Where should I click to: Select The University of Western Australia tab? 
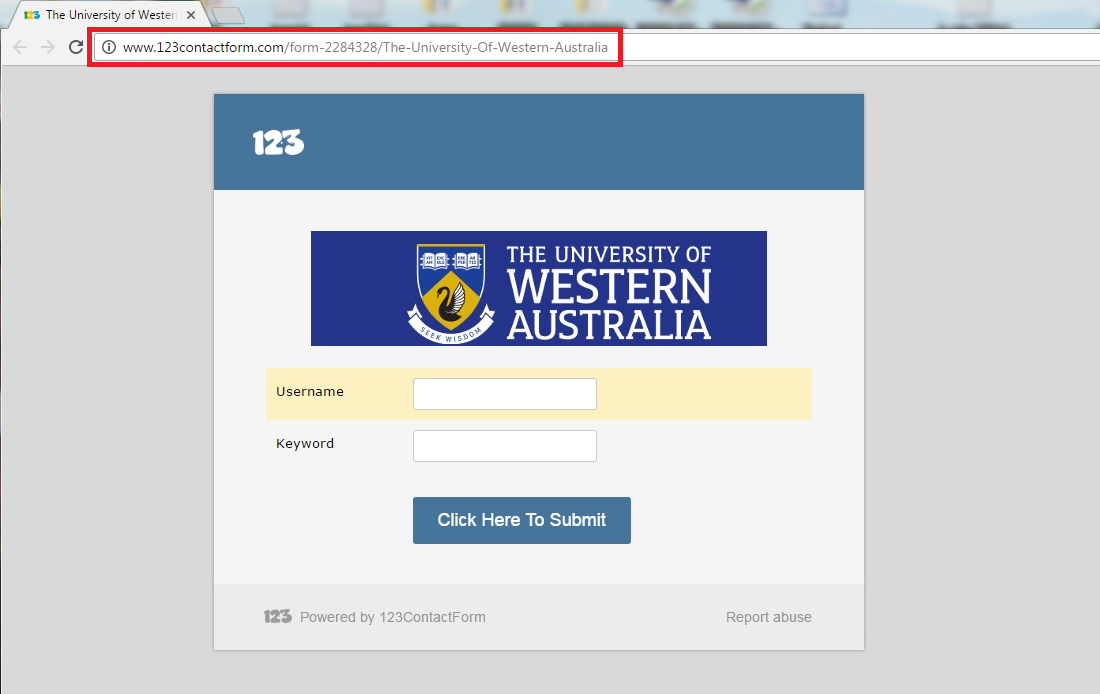tap(110, 15)
